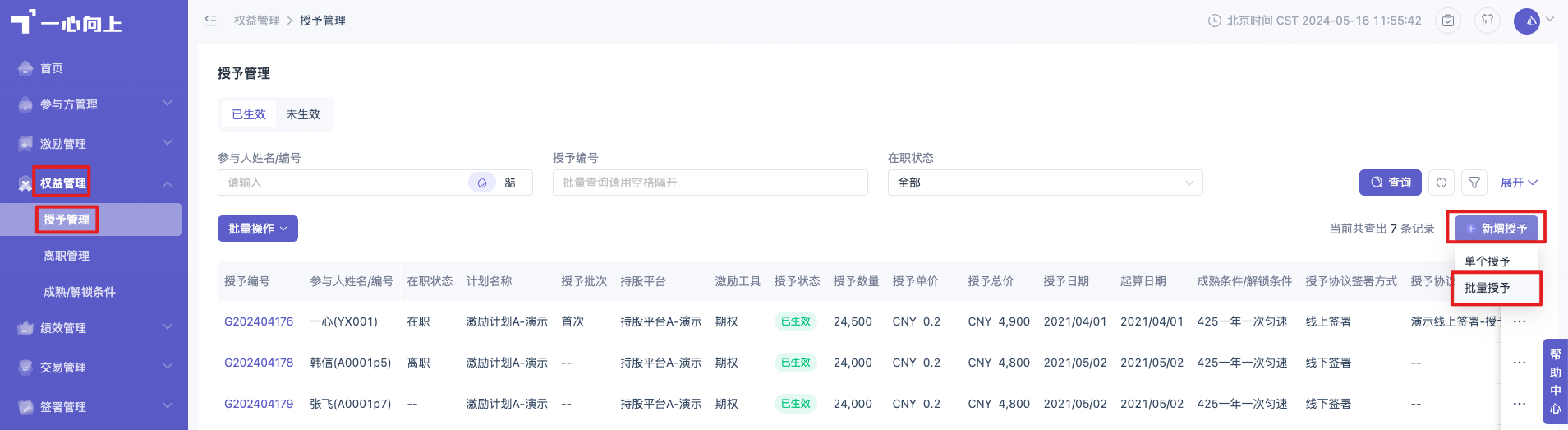Click the droplet icon in participant name field
The width and height of the screenshot is (1568, 430).
click(x=482, y=183)
